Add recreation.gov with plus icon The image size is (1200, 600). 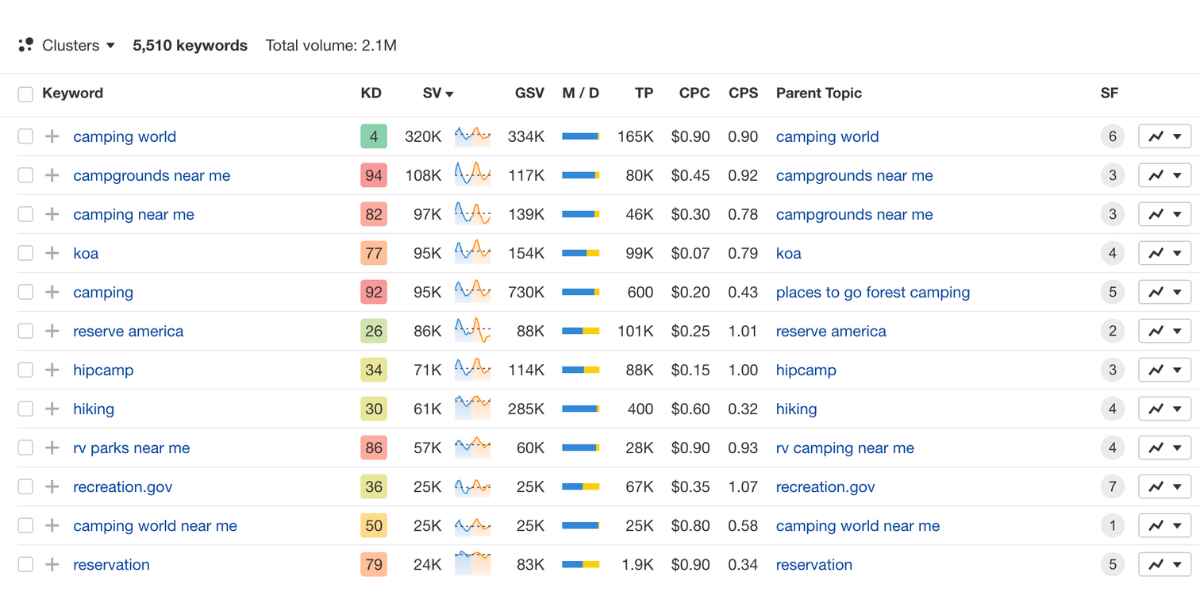click(x=52, y=488)
